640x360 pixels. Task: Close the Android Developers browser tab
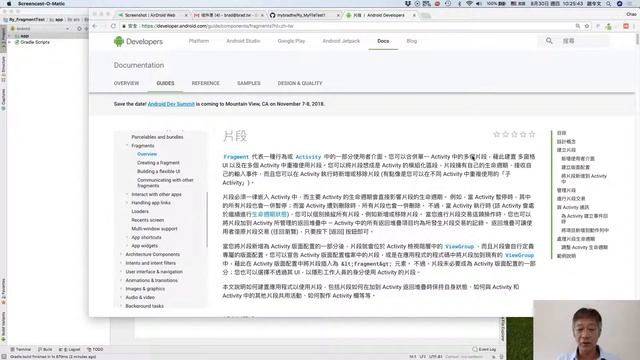click(414, 15)
